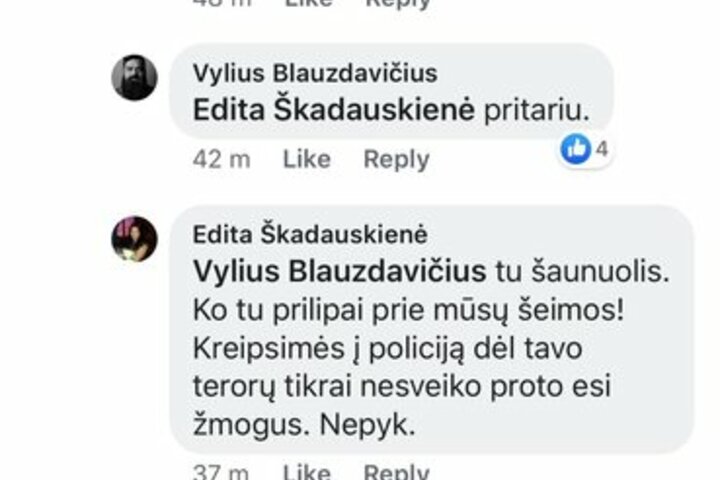
Task: Open mentioned name Edita Škadauskienė in comment
Action: pyautogui.click(x=333, y=110)
